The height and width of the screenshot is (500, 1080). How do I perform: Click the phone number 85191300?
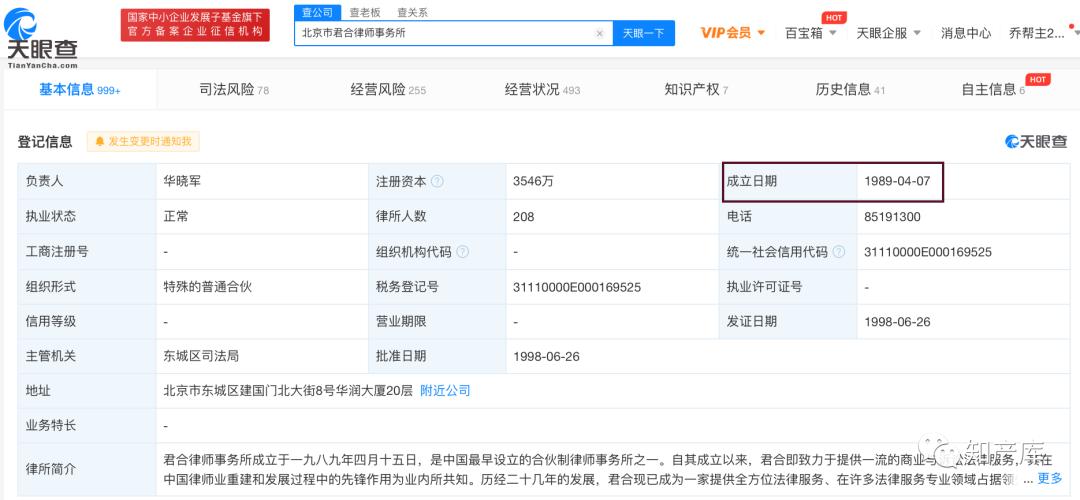pos(892,217)
